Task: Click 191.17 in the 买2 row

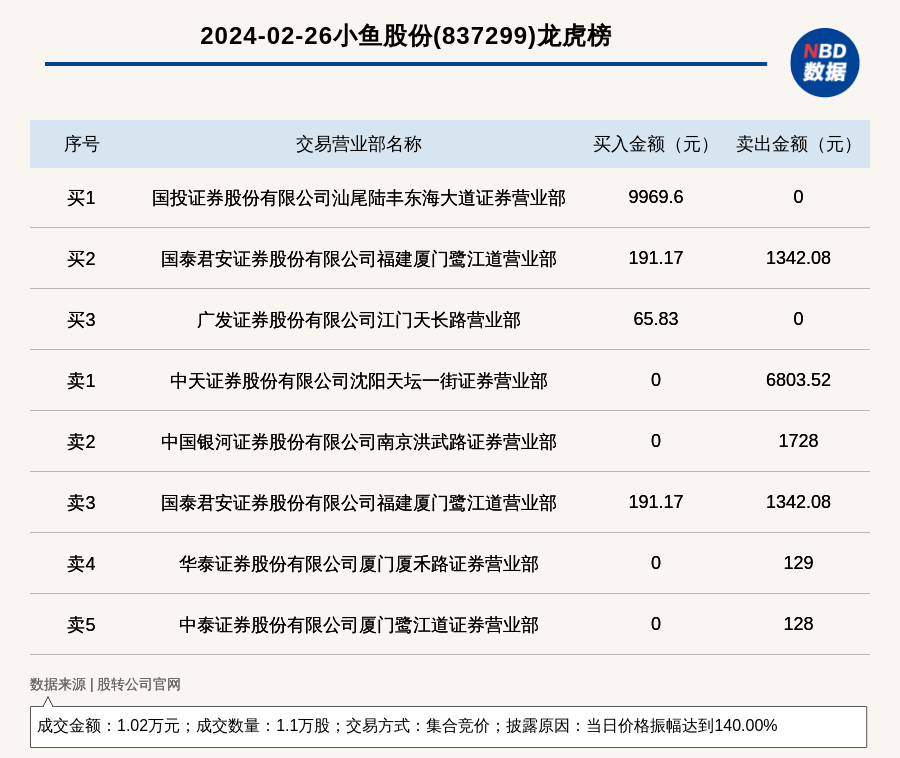Action: click(655, 258)
